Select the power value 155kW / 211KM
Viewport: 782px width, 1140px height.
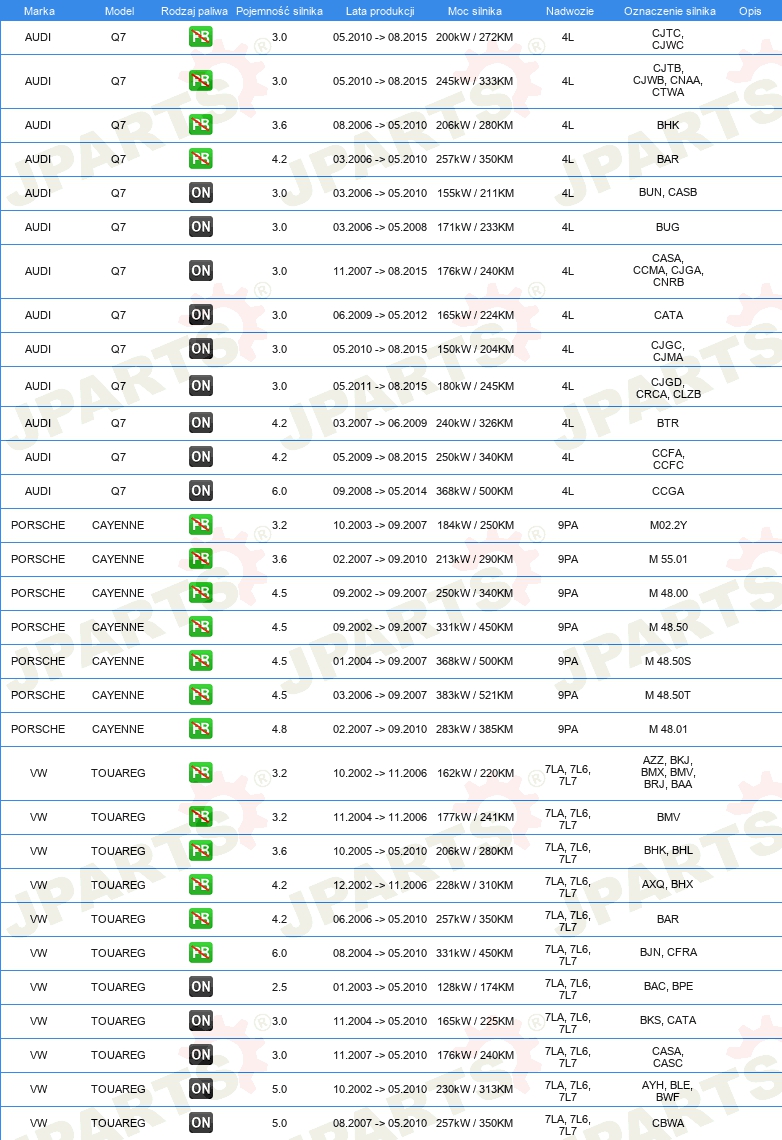point(475,193)
